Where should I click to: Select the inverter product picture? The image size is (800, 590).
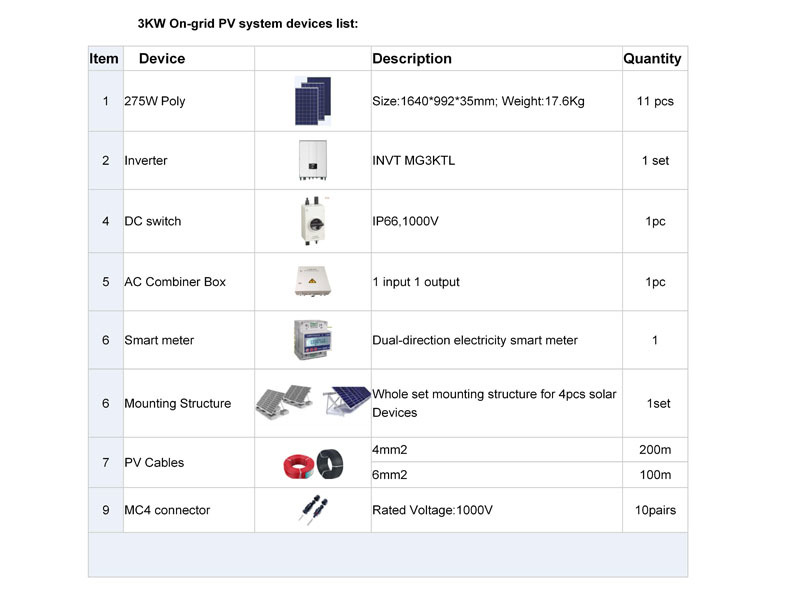[313, 160]
